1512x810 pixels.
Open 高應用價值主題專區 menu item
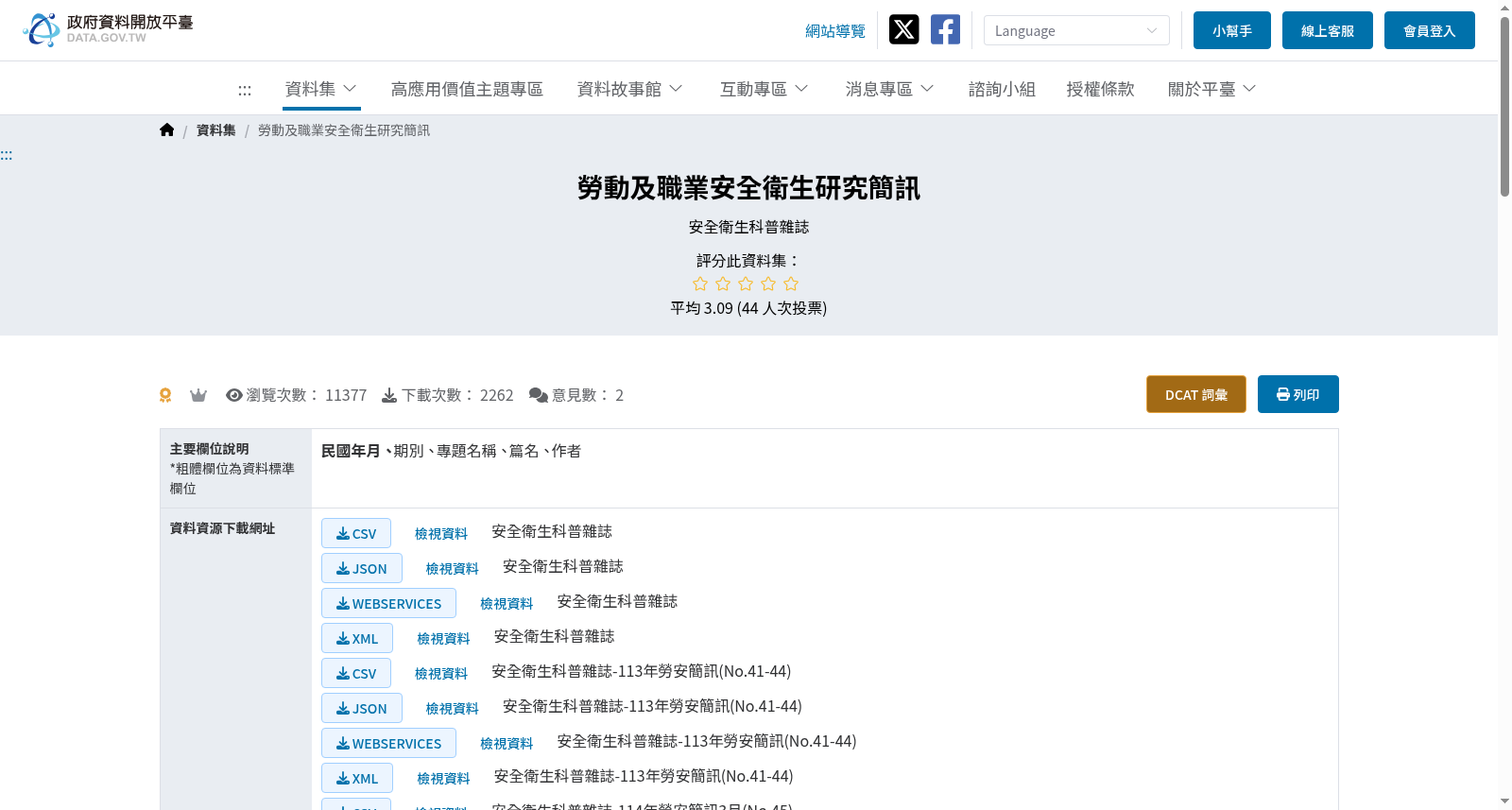467,89
